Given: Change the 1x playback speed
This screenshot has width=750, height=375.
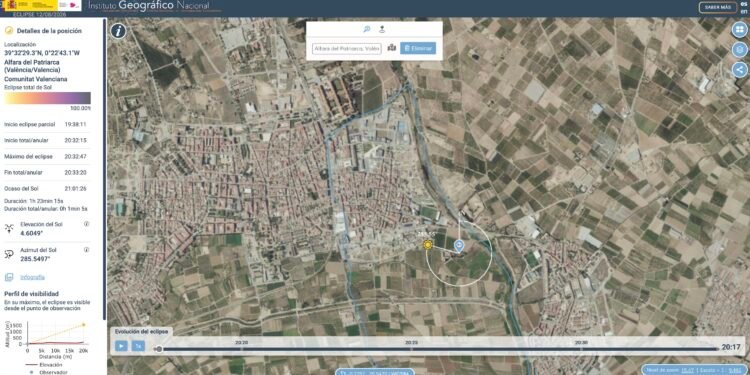Looking at the screenshot, I should tap(138, 346).
